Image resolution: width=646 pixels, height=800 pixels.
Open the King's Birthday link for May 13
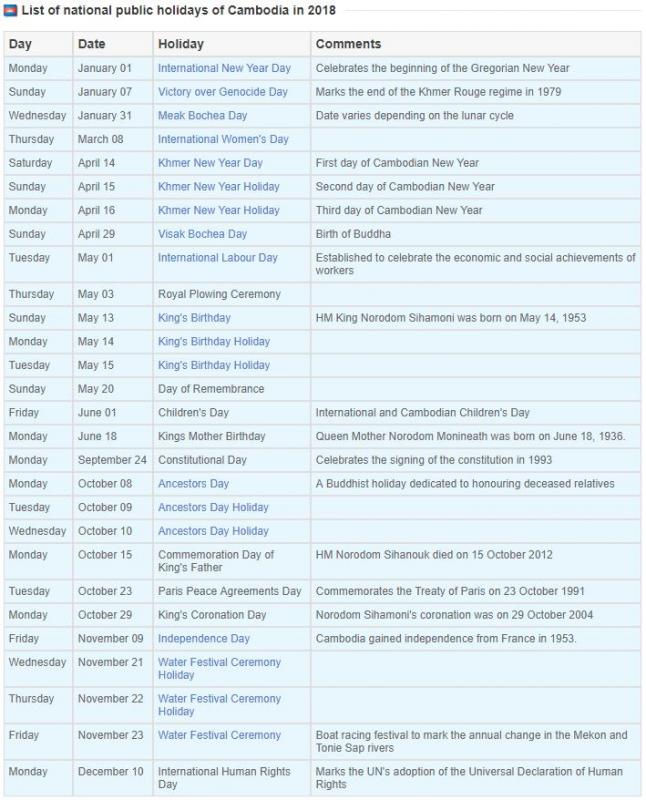(194, 318)
